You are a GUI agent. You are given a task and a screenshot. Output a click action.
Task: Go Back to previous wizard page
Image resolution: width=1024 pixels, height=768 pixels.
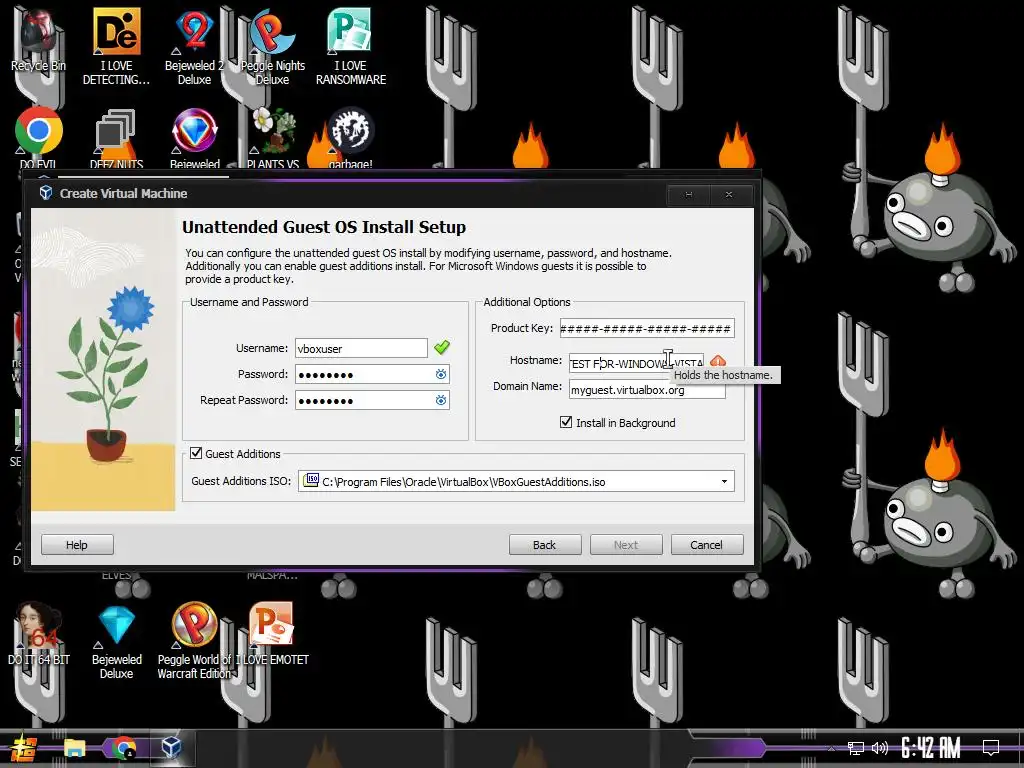[x=545, y=545]
